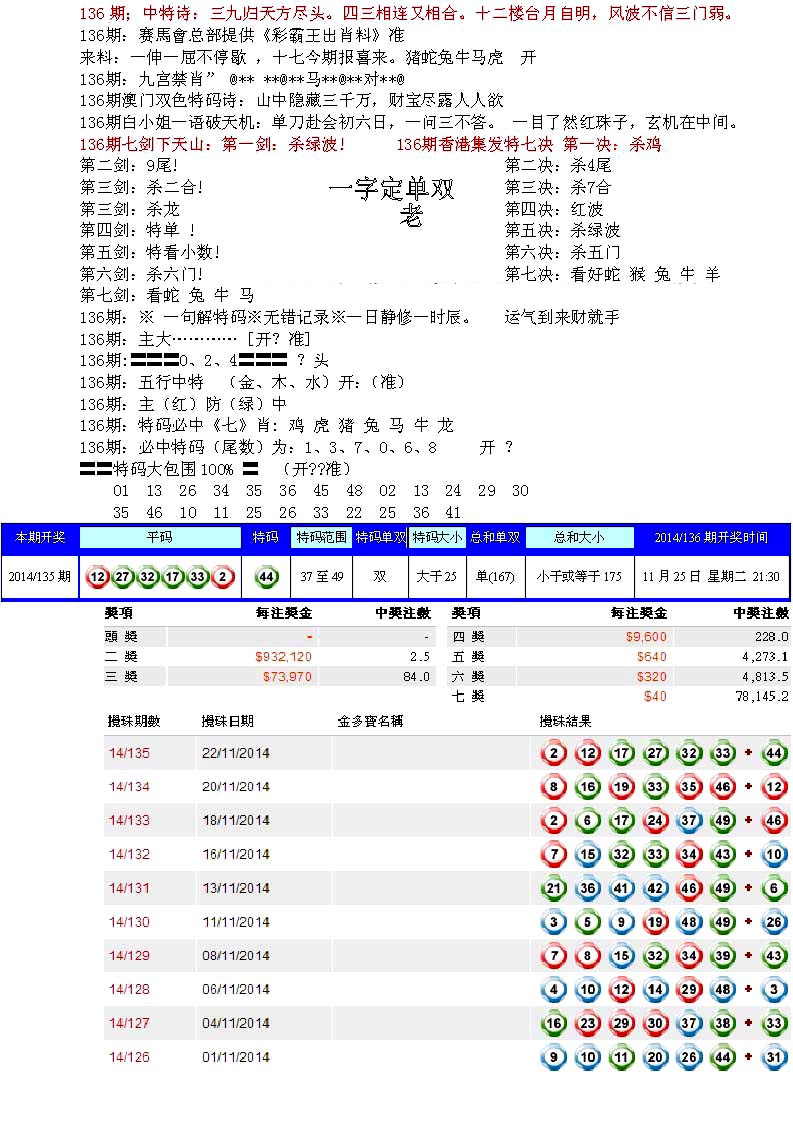Click second prize amount $932,120
Viewport: 793px width, 1122px height.
click(283, 657)
